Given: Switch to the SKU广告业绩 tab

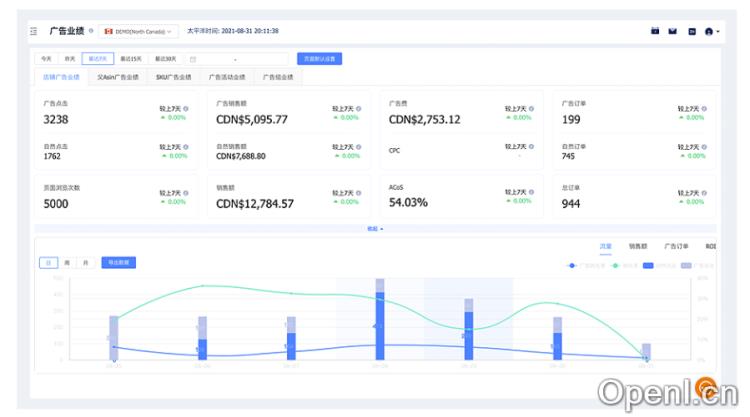Looking at the screenshot, I should (173, 77).
